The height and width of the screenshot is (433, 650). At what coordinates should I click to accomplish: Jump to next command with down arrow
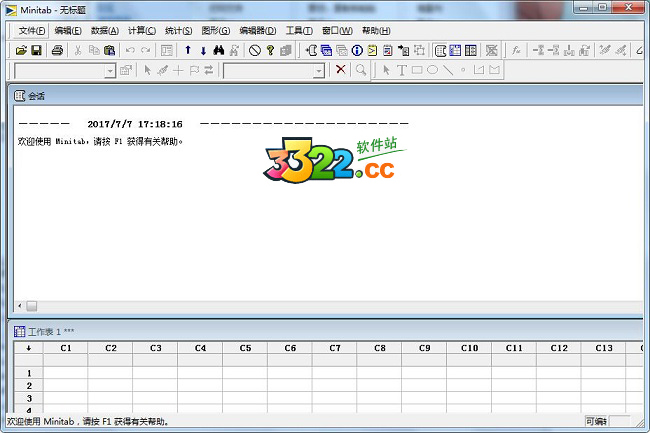pos(203,51)
